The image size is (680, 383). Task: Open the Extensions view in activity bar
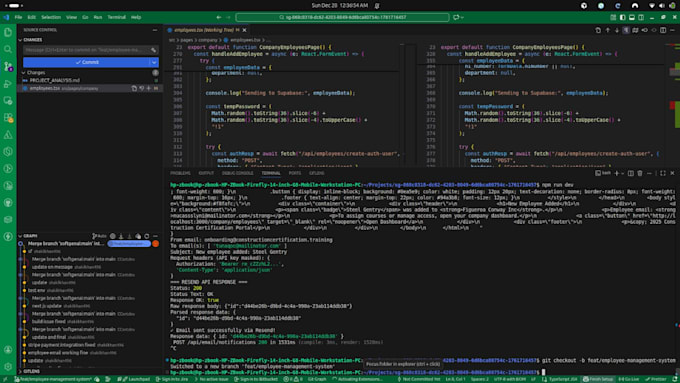pyautogui.click(x=8, y=118)
